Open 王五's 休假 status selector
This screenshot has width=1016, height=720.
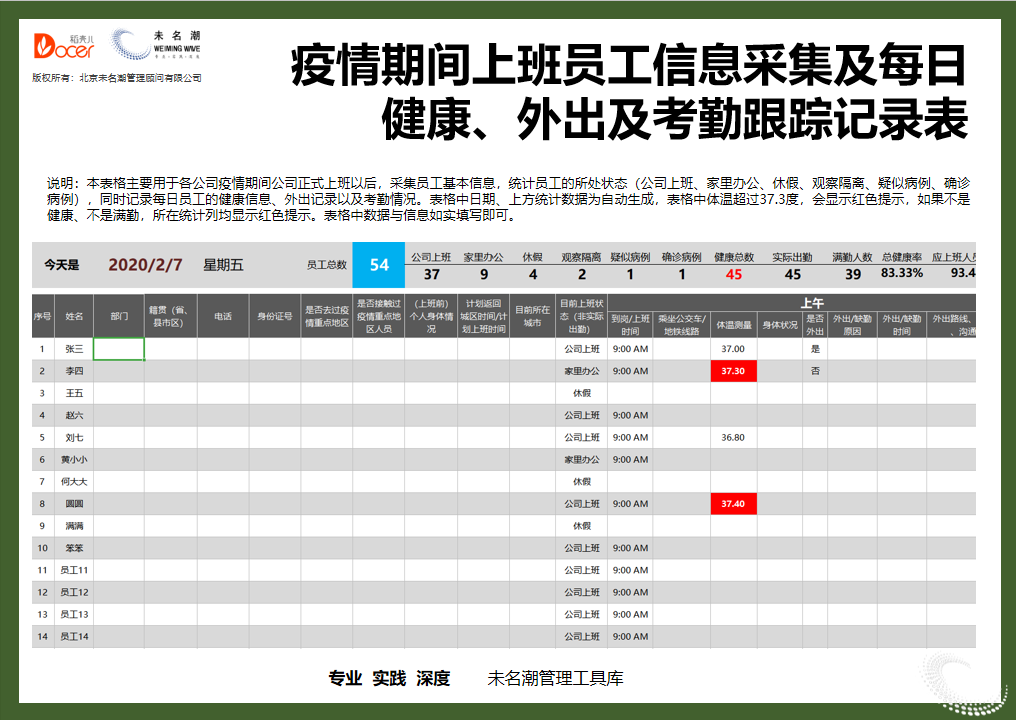[582, 392]
